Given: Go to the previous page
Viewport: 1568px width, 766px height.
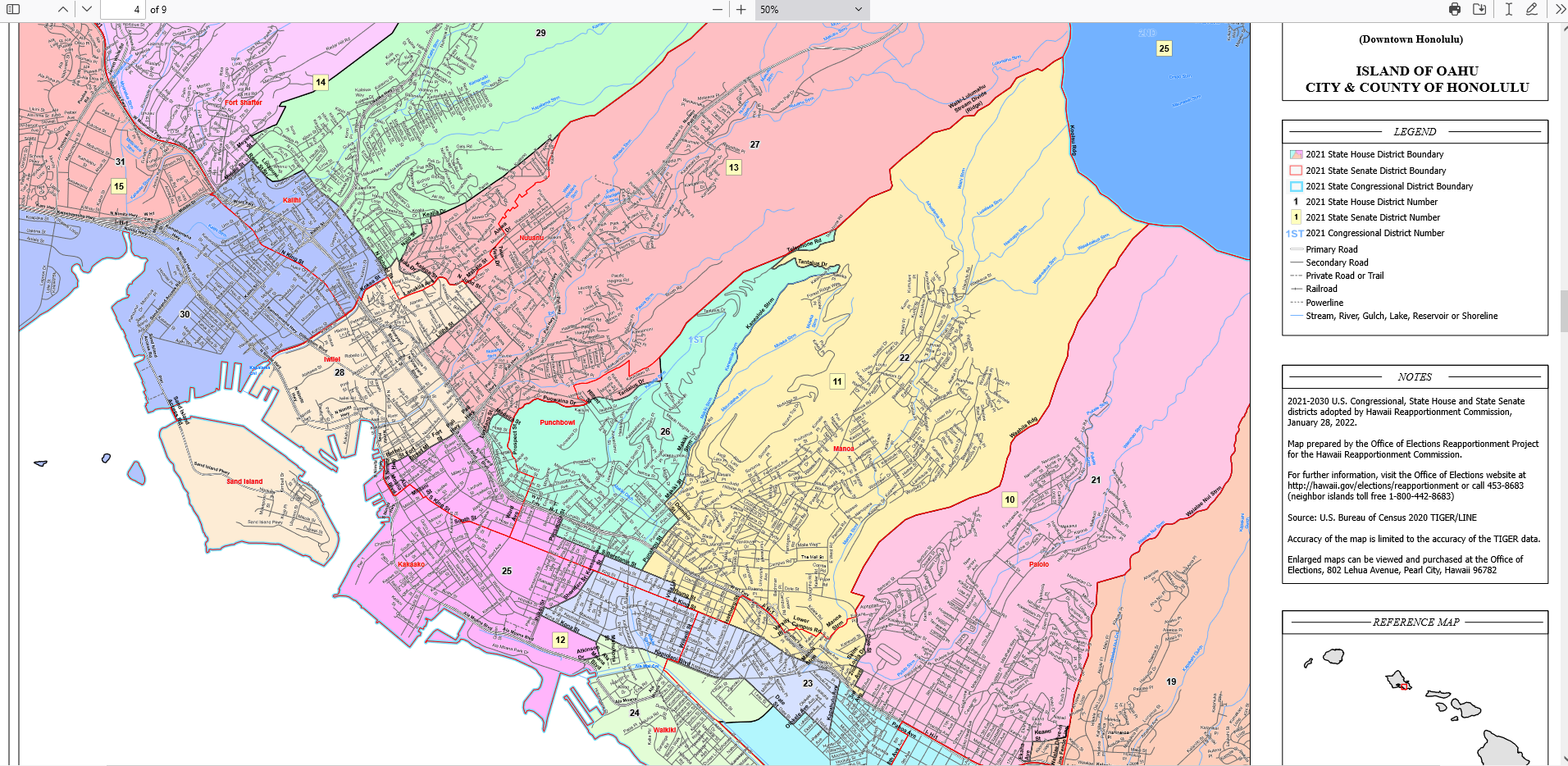Looking at the screenshot, I should tap(63, 10).
